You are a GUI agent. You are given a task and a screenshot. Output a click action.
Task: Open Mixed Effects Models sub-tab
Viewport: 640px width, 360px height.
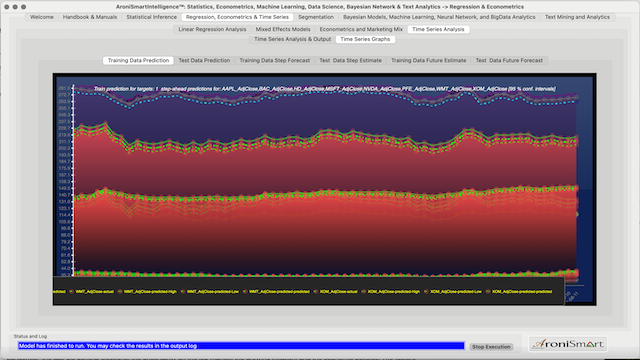[283, 29]
